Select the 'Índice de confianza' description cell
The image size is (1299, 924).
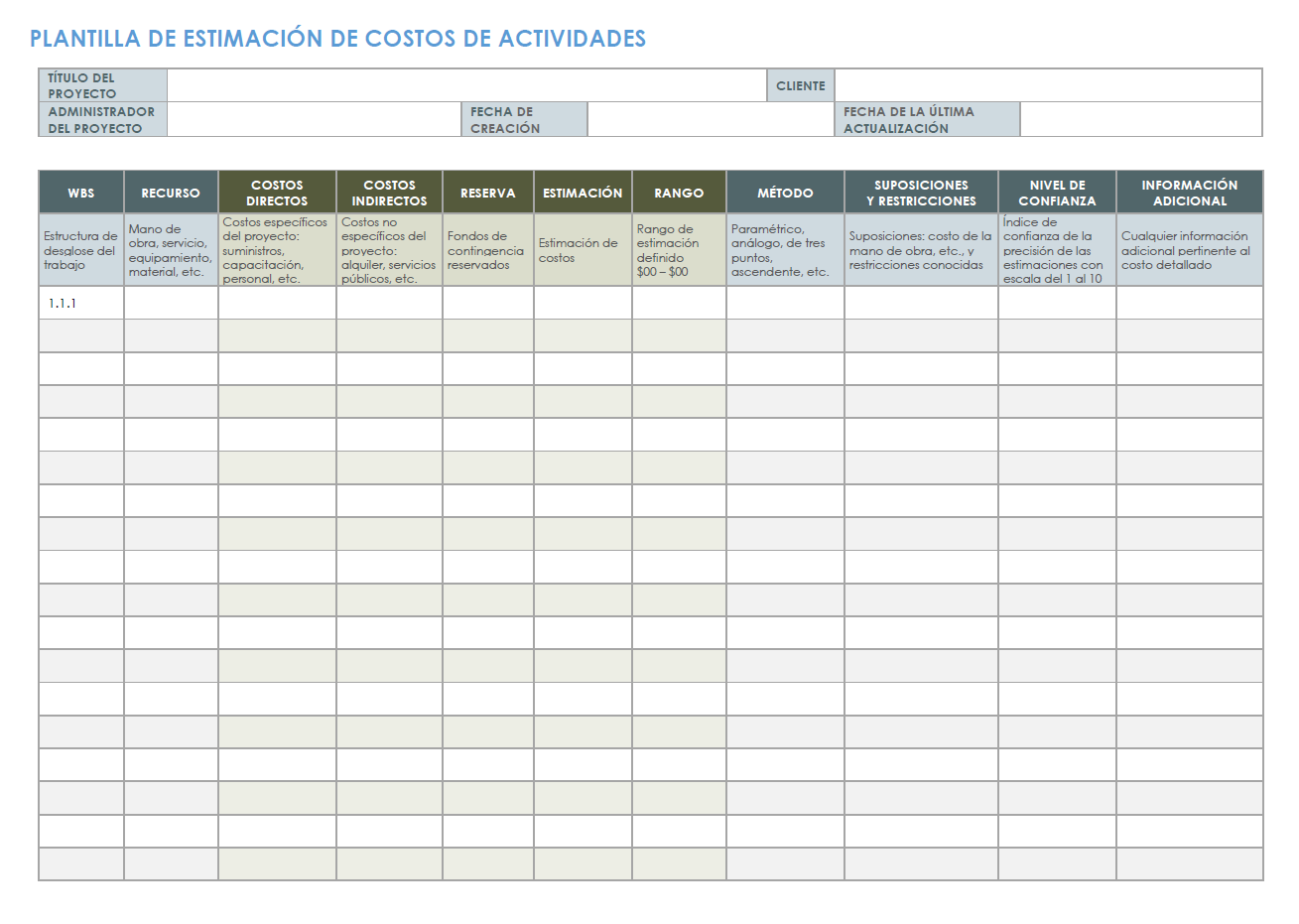coord(1057,250)
